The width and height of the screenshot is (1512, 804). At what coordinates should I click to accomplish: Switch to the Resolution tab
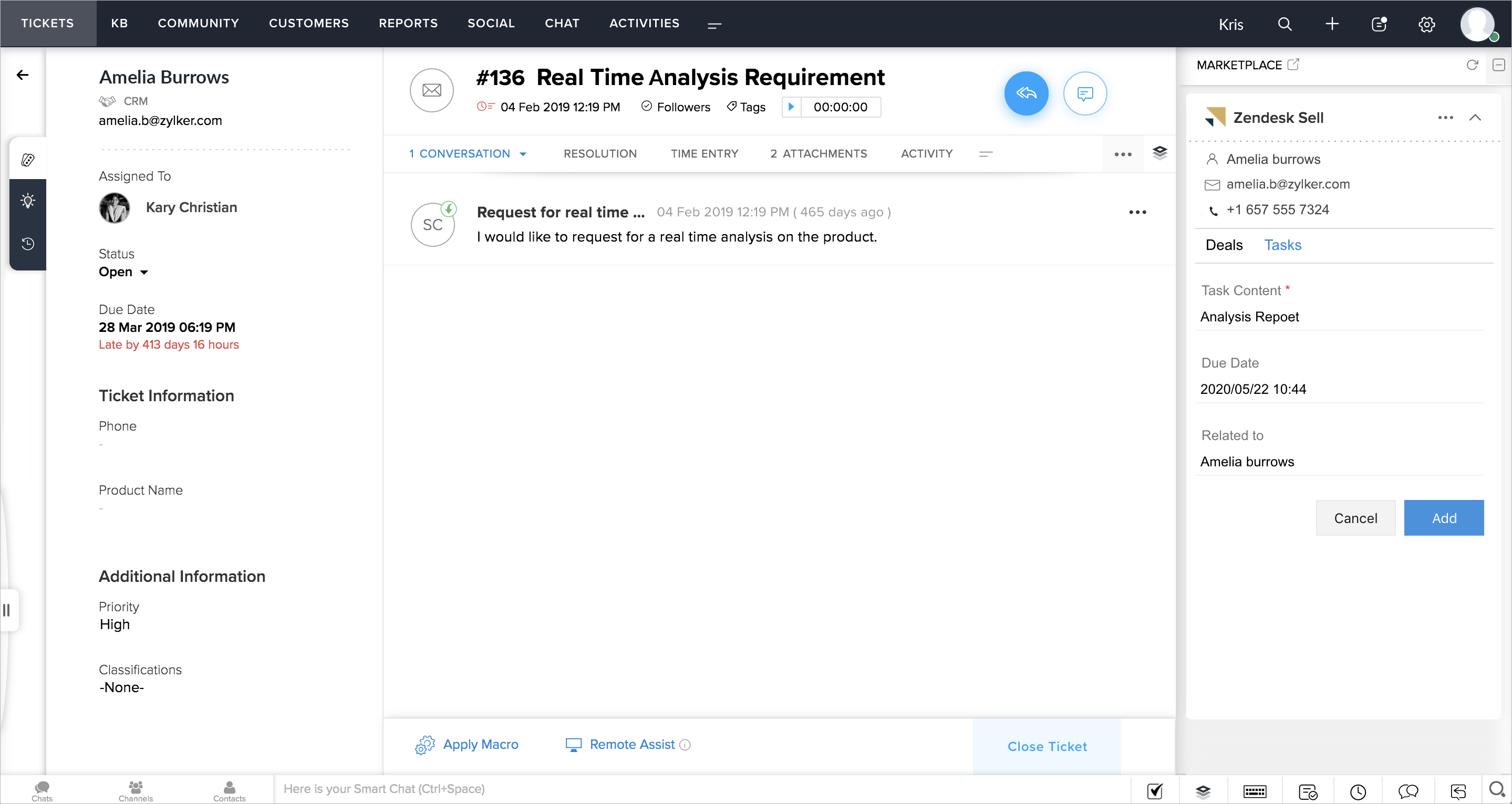[600, 154]
